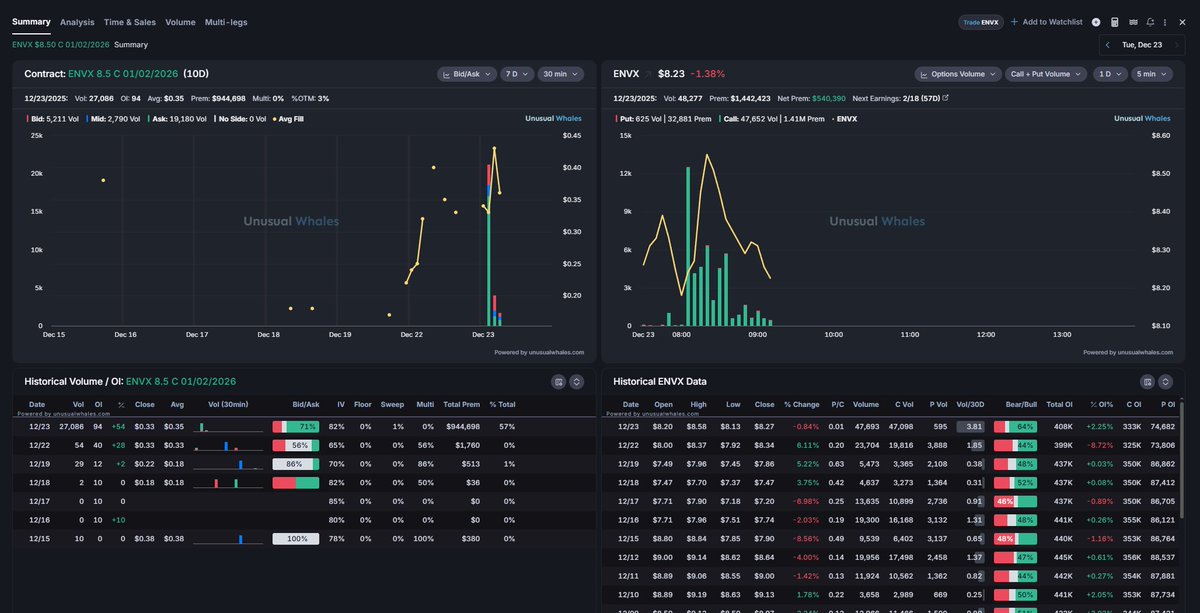Click the 64% Bear/Bull bar for 12/23

point(1015,427)
